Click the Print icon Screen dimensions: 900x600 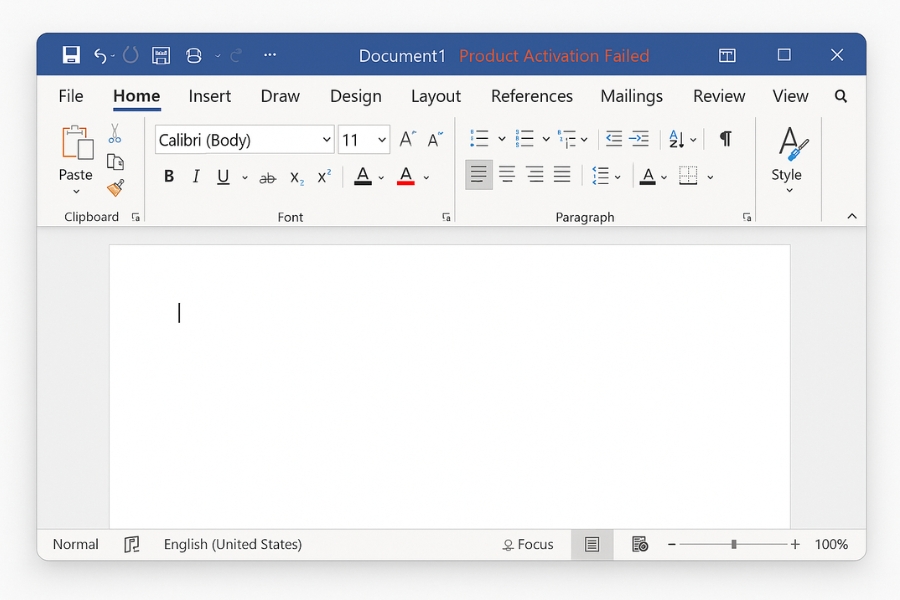194,56
